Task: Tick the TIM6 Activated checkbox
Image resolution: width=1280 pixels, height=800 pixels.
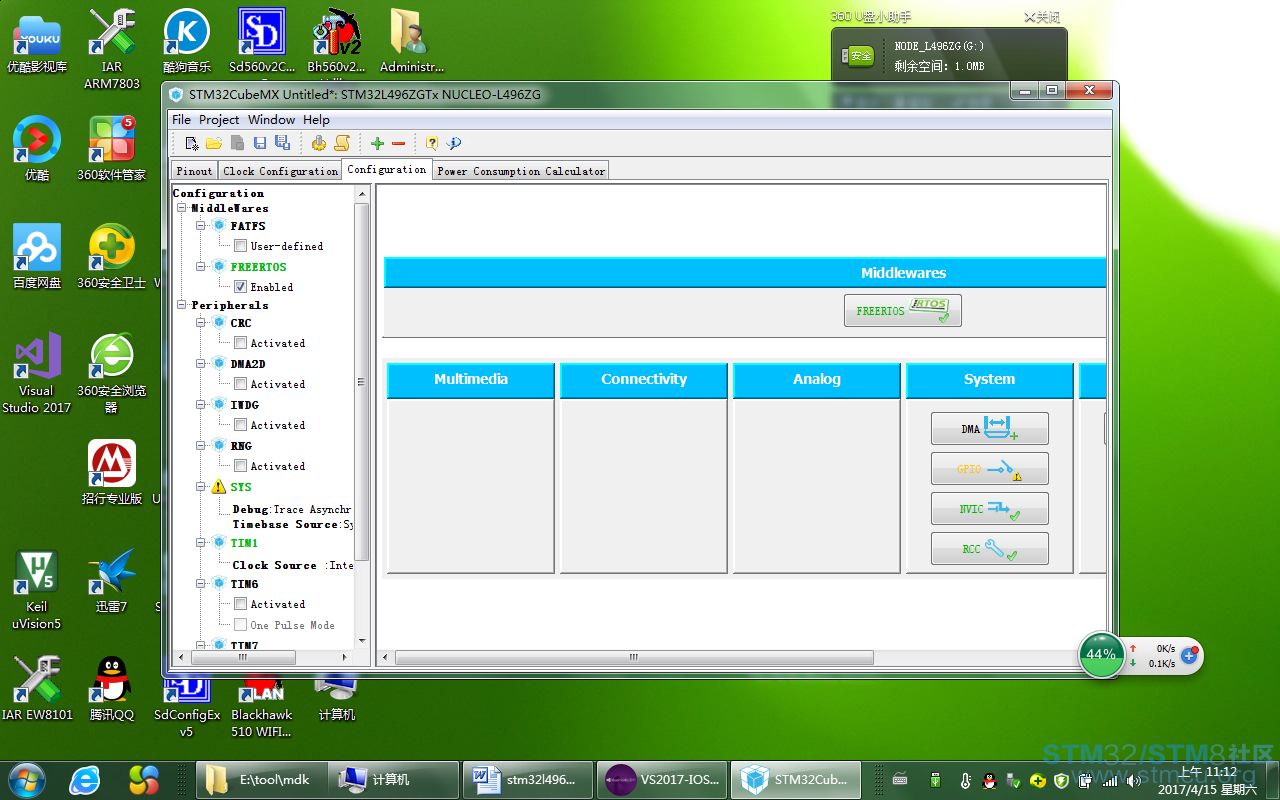Action: [240, 604]
